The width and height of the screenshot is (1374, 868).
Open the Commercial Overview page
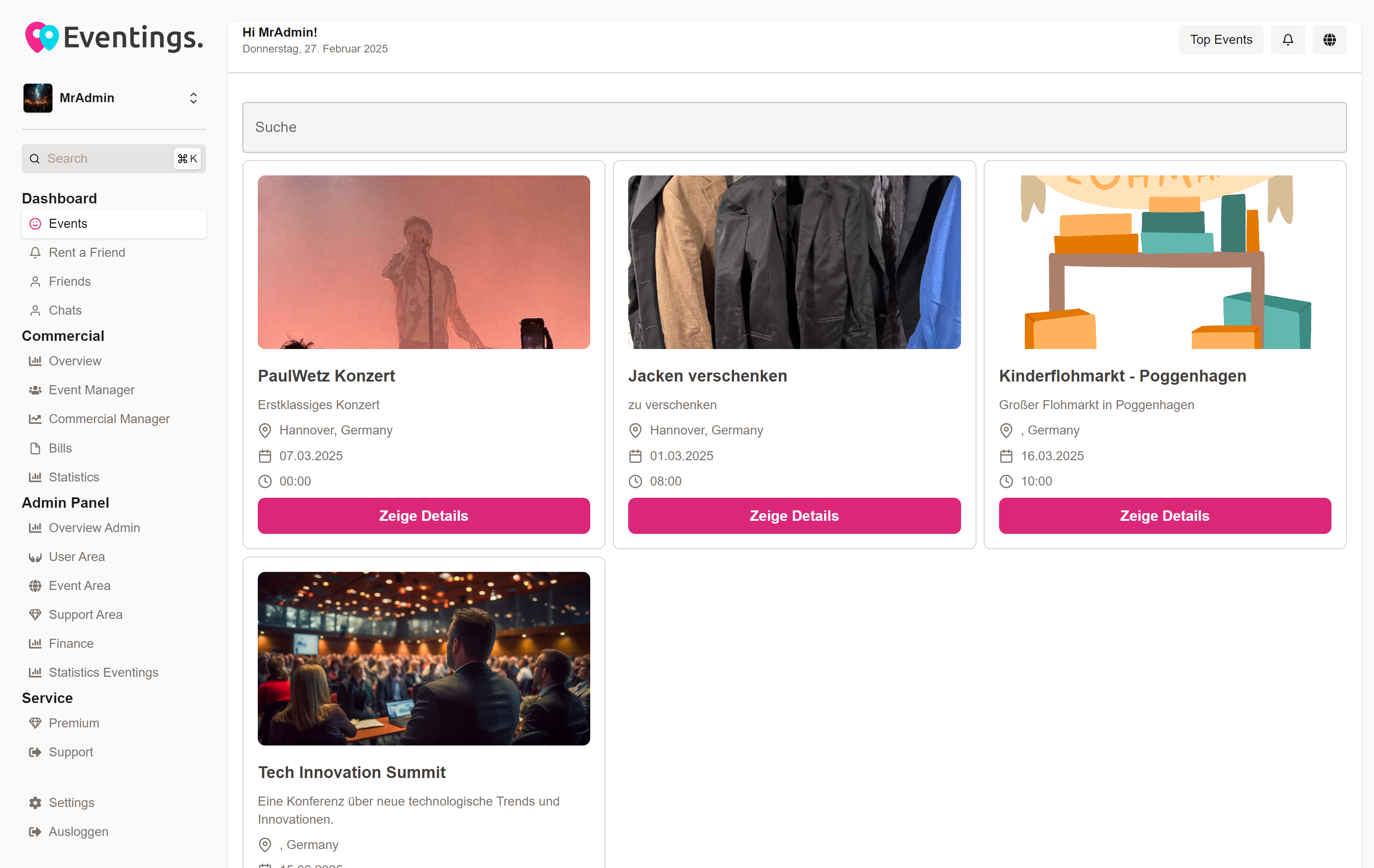pyautogui.click(x=114, y=361)
